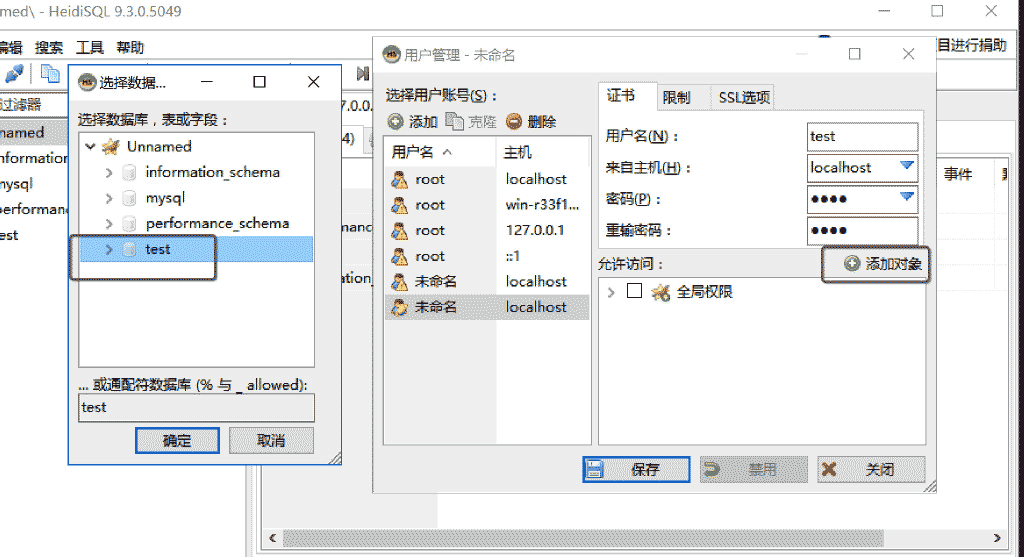Click the 添加 add user icon
Image resolution: width=1024 pixels, height=557 pixels.
[396, 121]
